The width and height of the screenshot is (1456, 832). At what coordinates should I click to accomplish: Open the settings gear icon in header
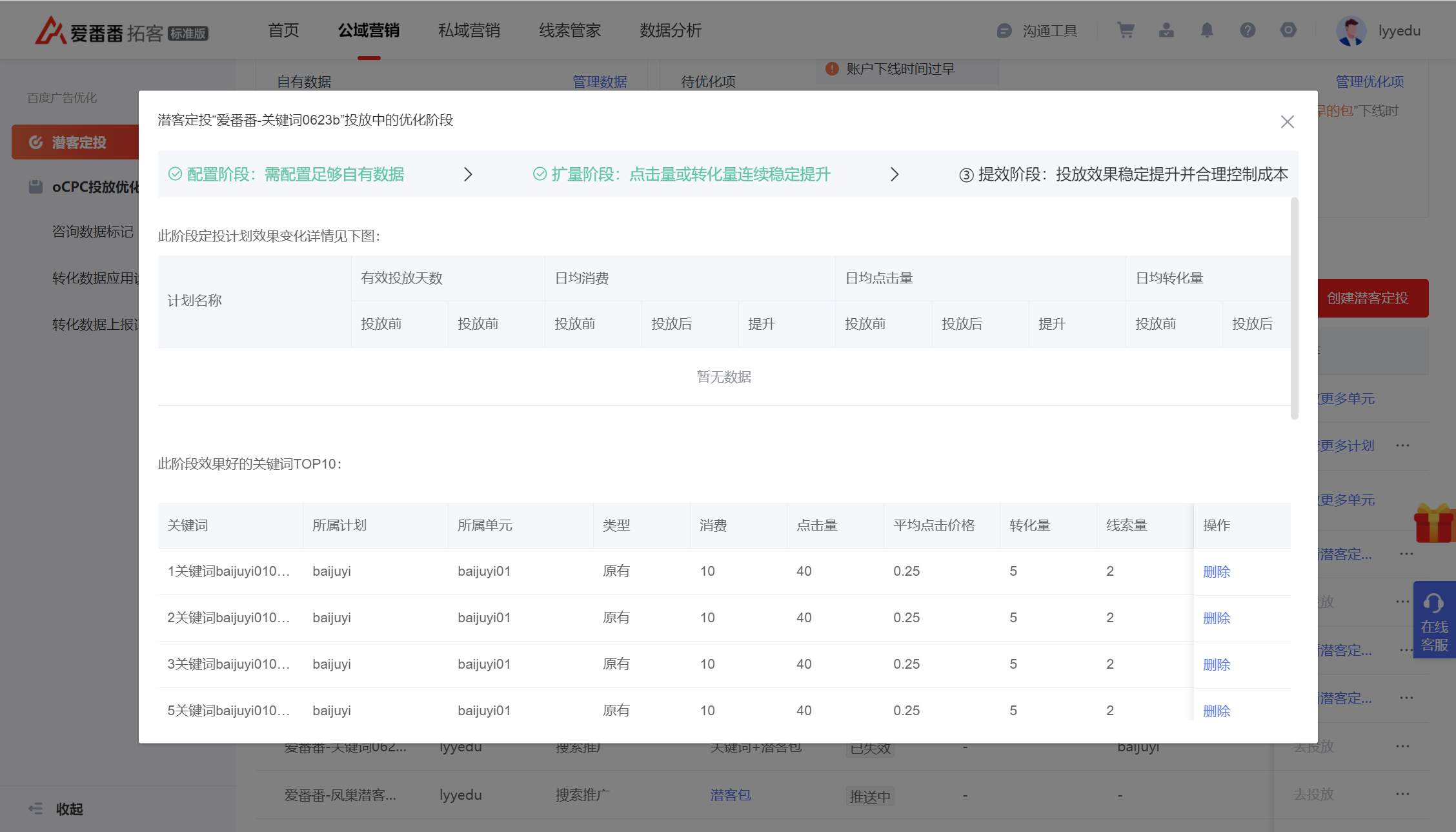tap(1288, 30)
